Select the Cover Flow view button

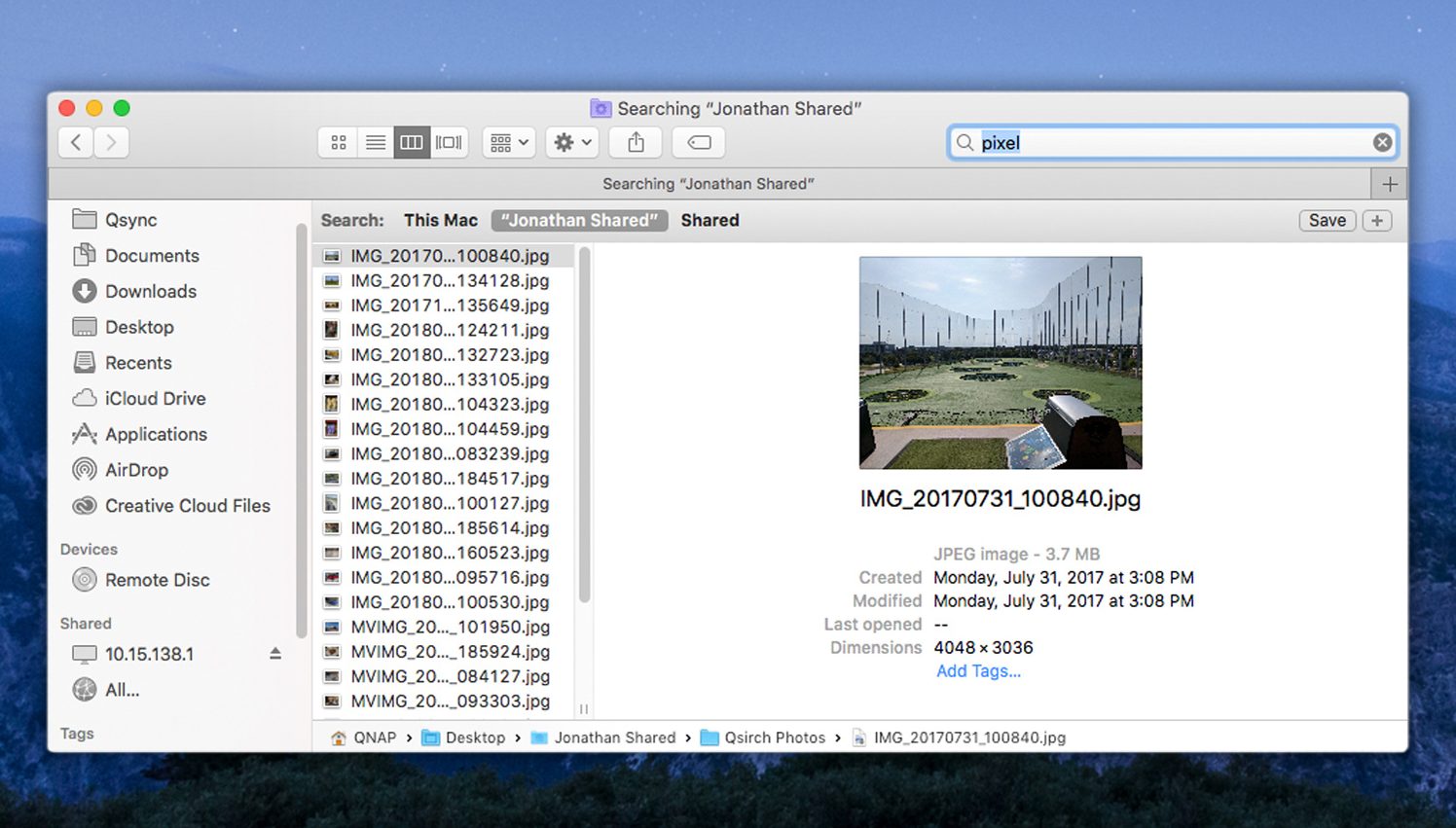pos(449,143)
